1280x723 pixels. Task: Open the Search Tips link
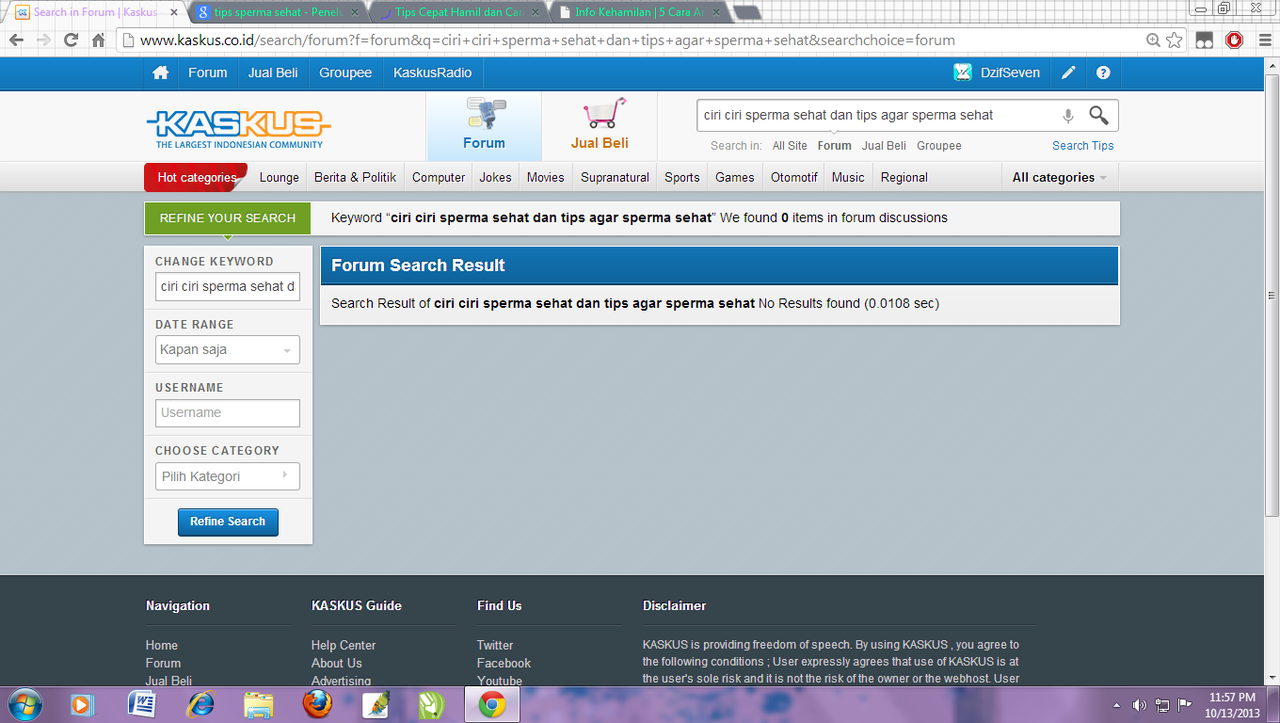point(1083,146)
